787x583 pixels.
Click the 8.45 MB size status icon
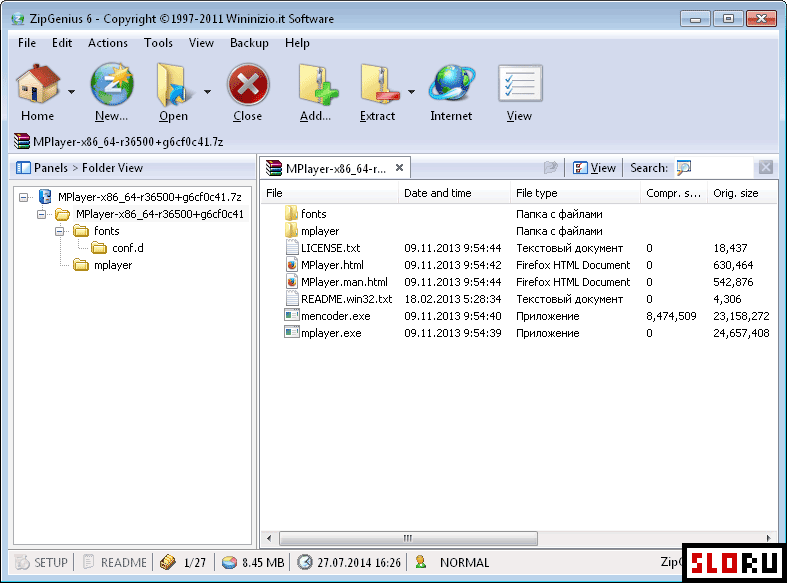[x=229, y=562]
